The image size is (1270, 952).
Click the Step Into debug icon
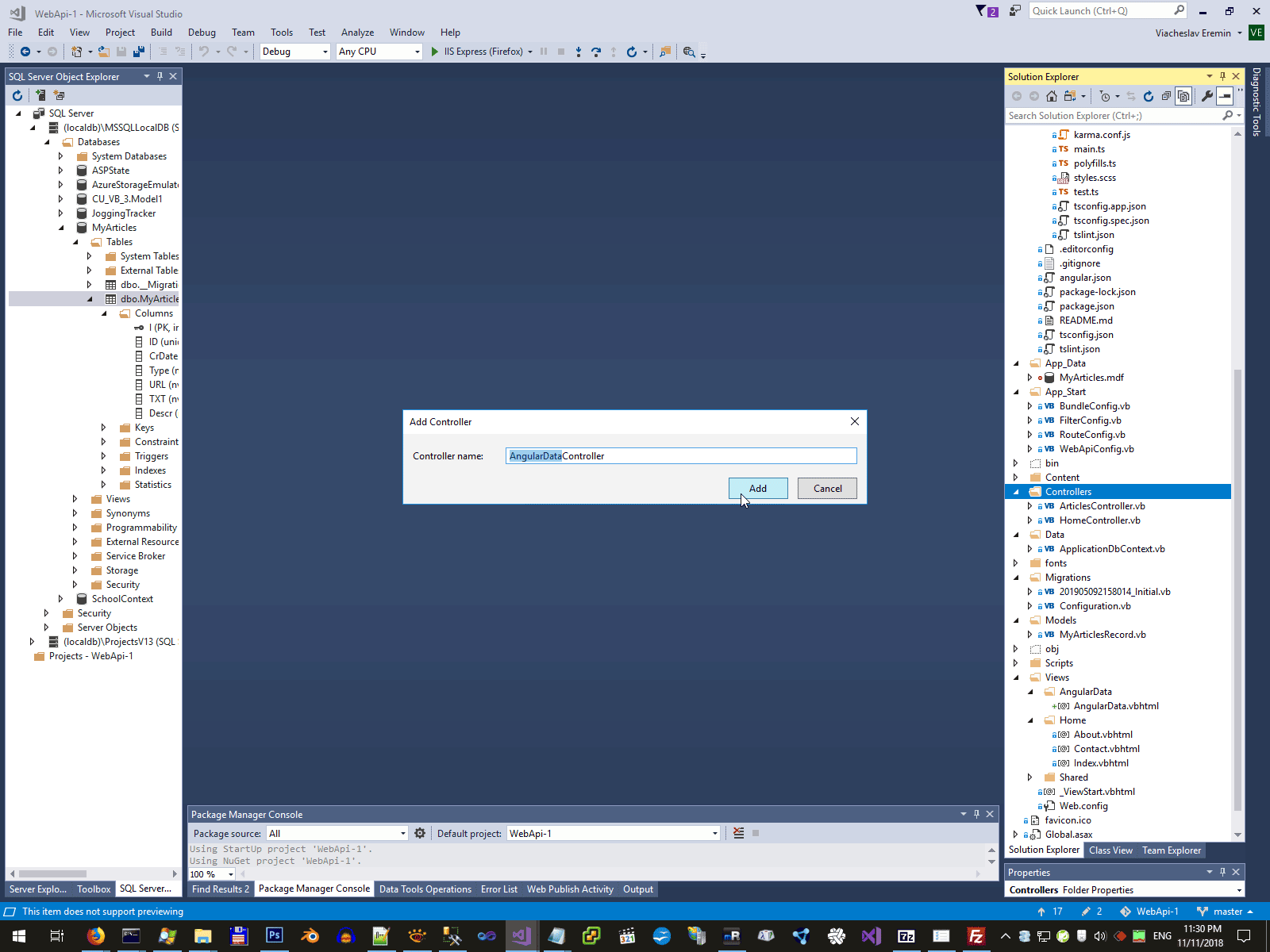579,52
